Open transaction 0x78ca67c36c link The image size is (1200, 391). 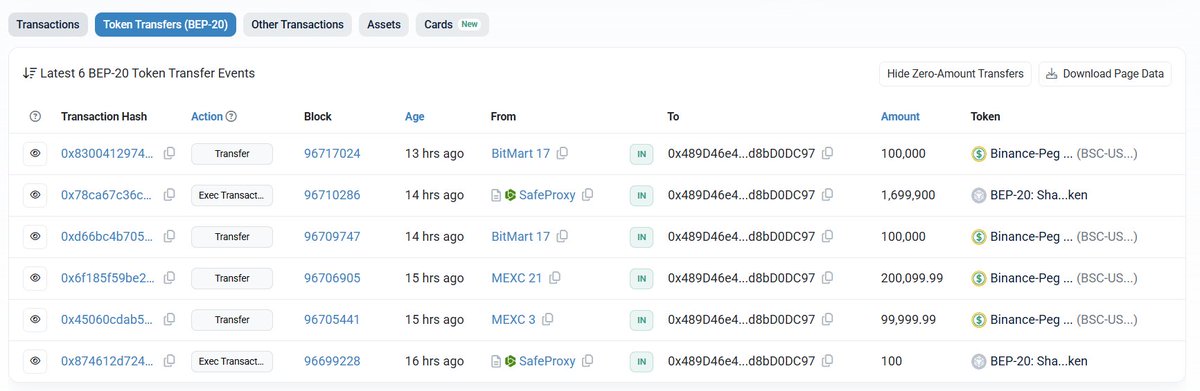[x=107, y=195]
